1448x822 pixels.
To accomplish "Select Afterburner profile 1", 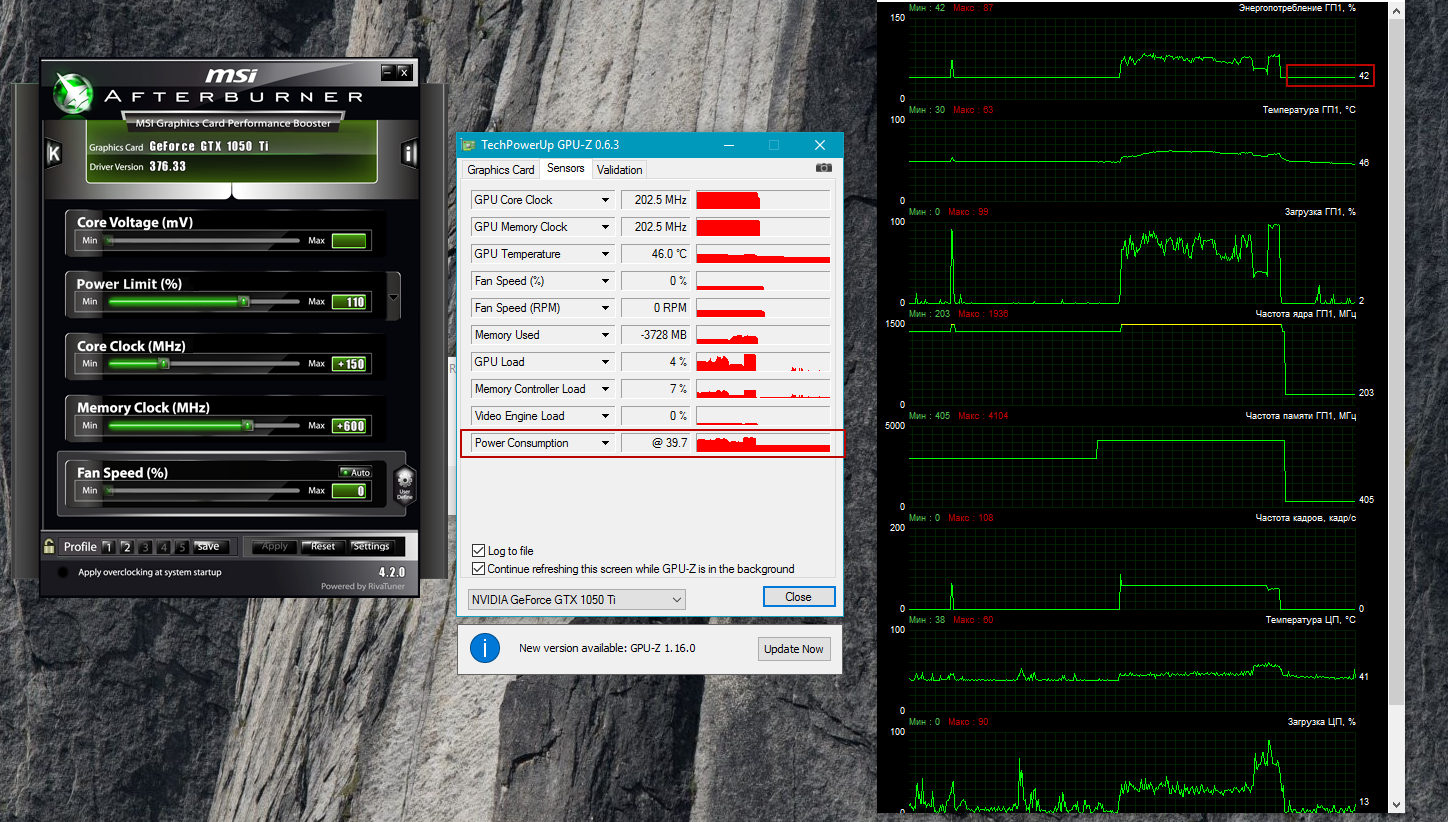I will pyautogui.click(x=108, y=547).
